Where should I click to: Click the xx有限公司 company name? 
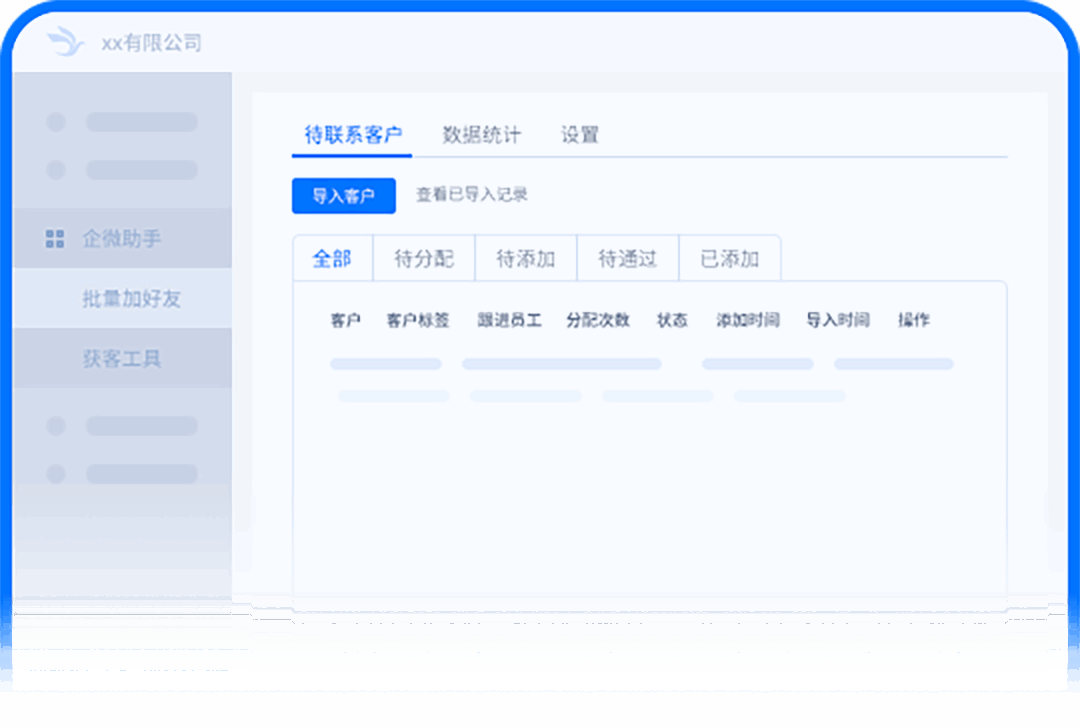[x=151, y=43]
